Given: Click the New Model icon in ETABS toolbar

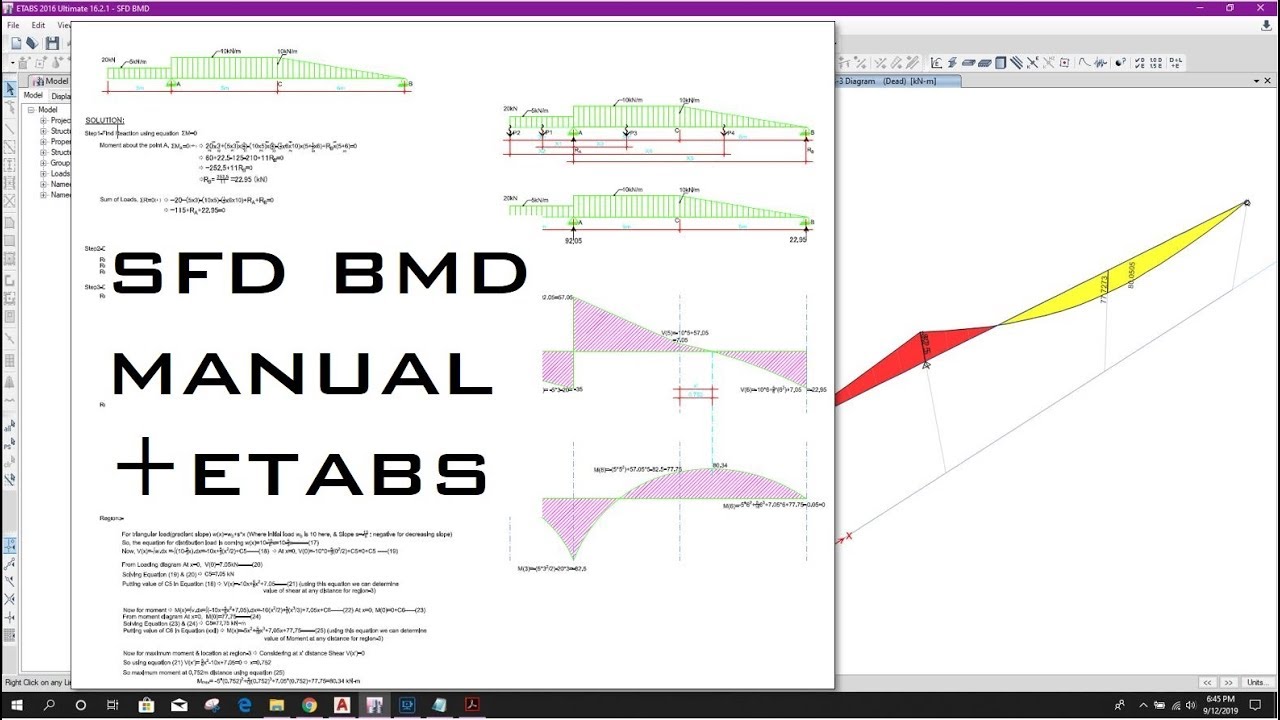Looking at the screenshot, I should click(16, 43).
